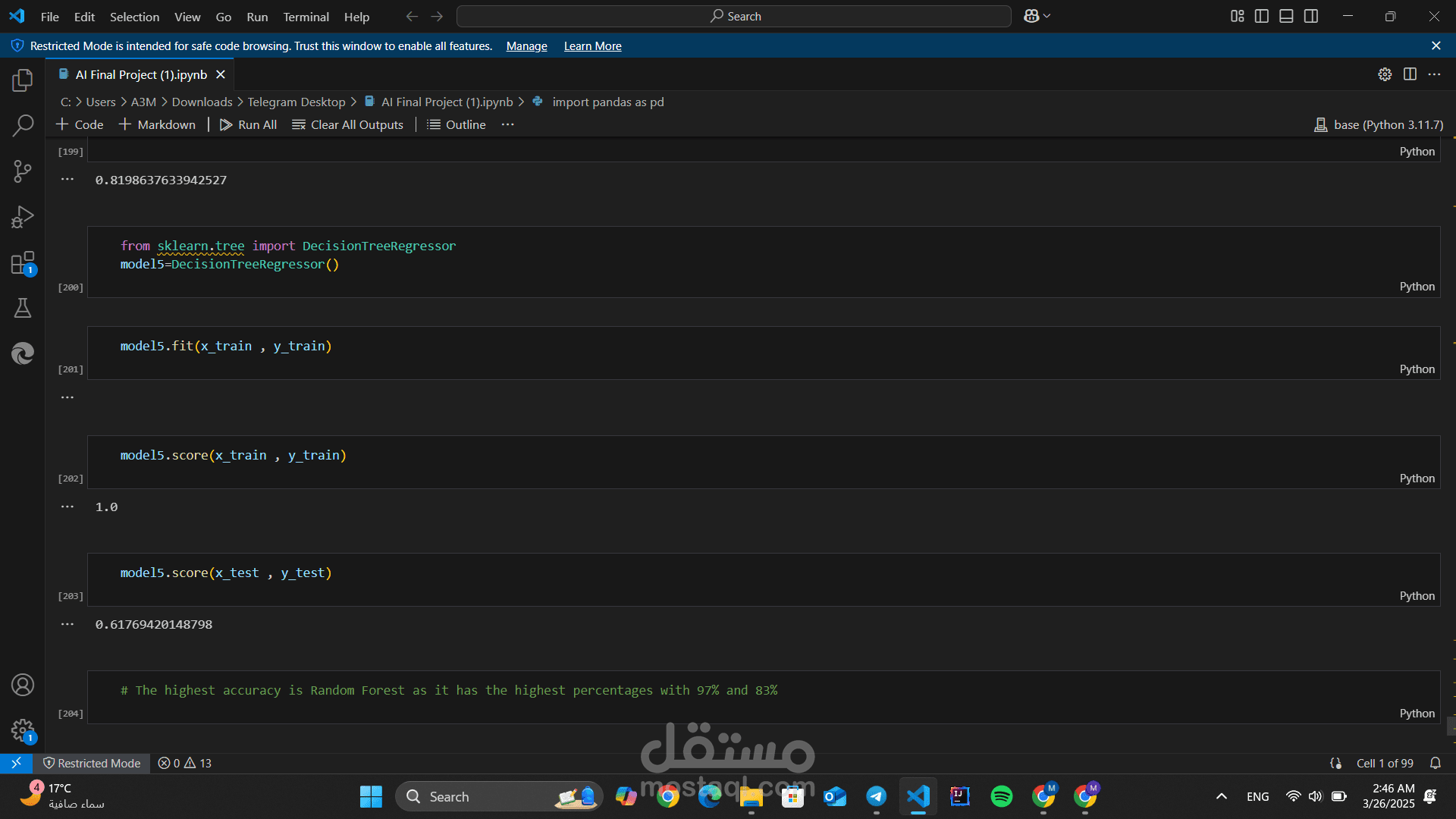The image size is (1456, 819).
Task: Click Run All in the notebook toolbar
Action: click(248, 124)
